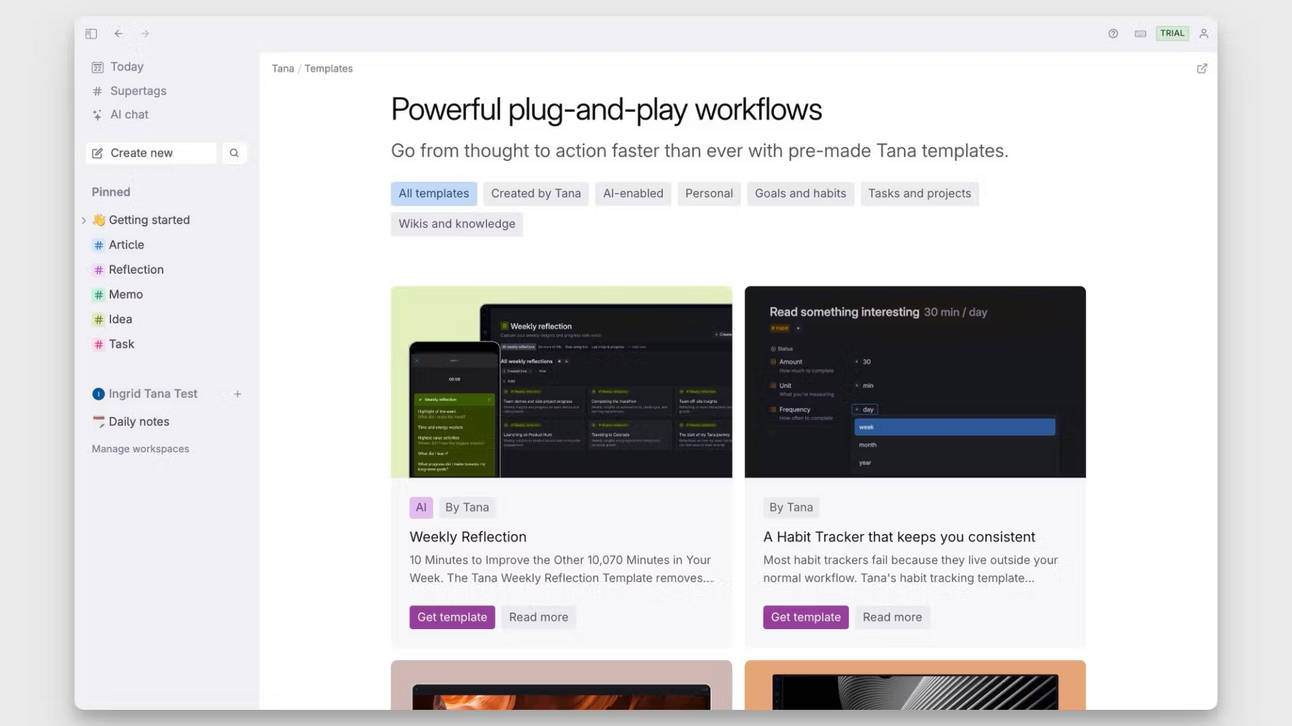Open the Habit Tracker preview thumbnail
The image size is (1292, 726).
point(915,382)
